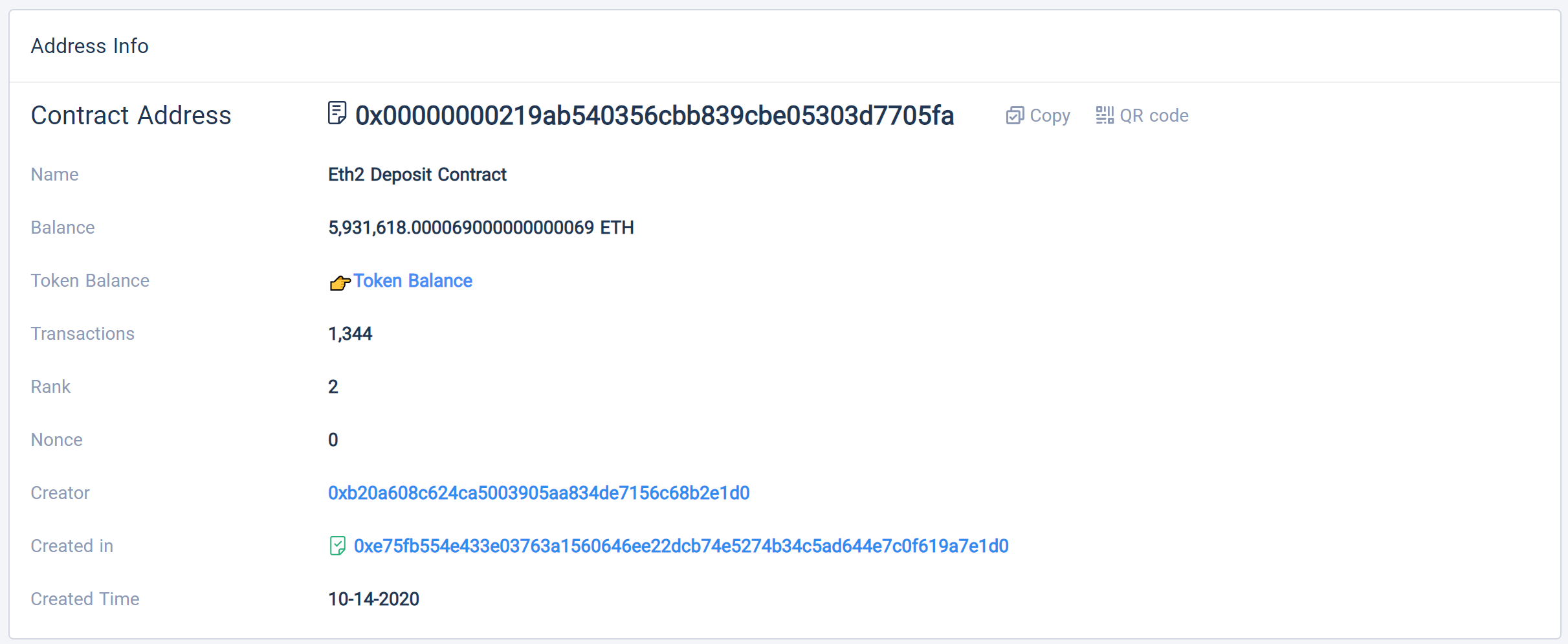Click the Address Info header
The width and height of the screenshot is (1568, 644).
(x=90, y=46)
